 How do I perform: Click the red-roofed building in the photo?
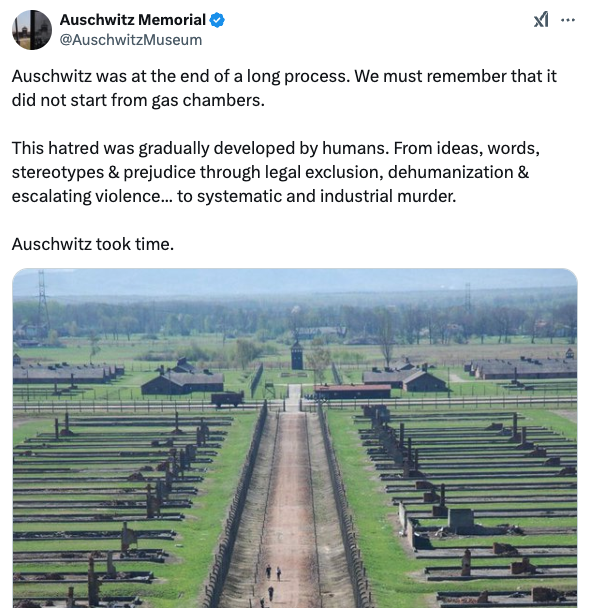(x=352, y=391)
